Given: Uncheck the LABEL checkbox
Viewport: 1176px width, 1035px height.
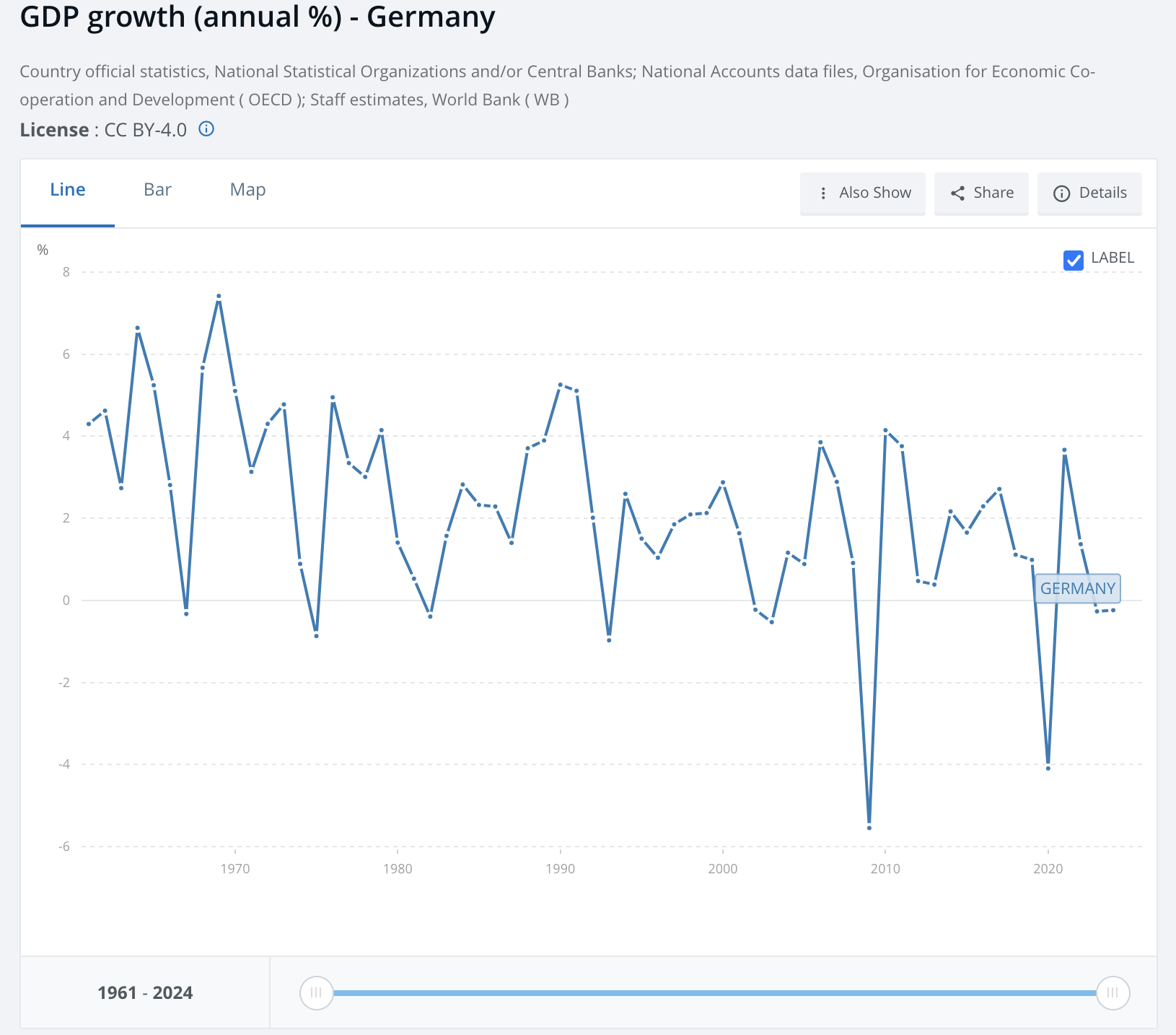Looking at the screenshot, I should click(1073, 260).
